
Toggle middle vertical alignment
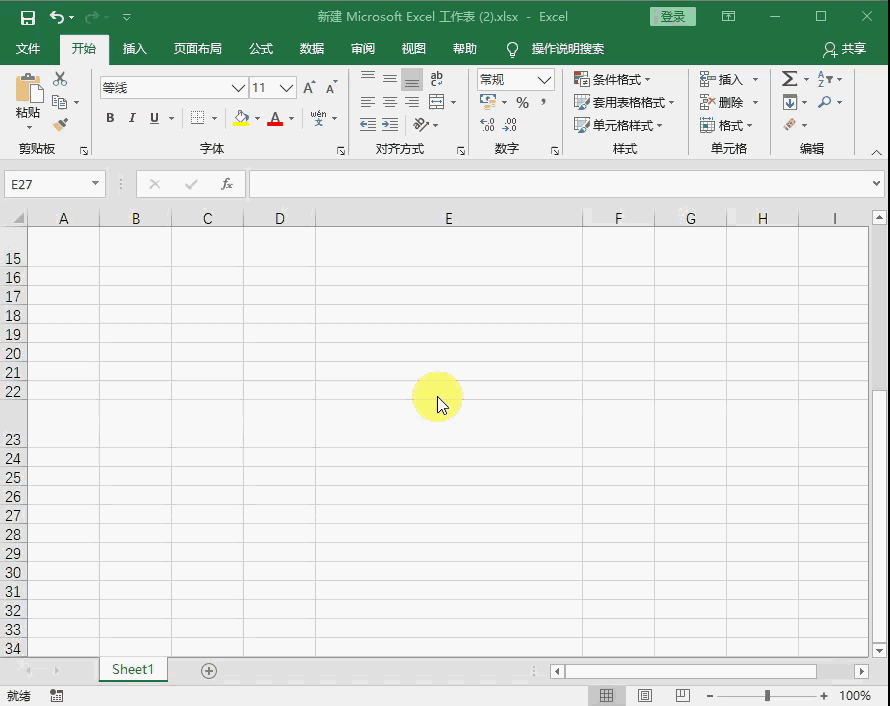tap(390, 79)
